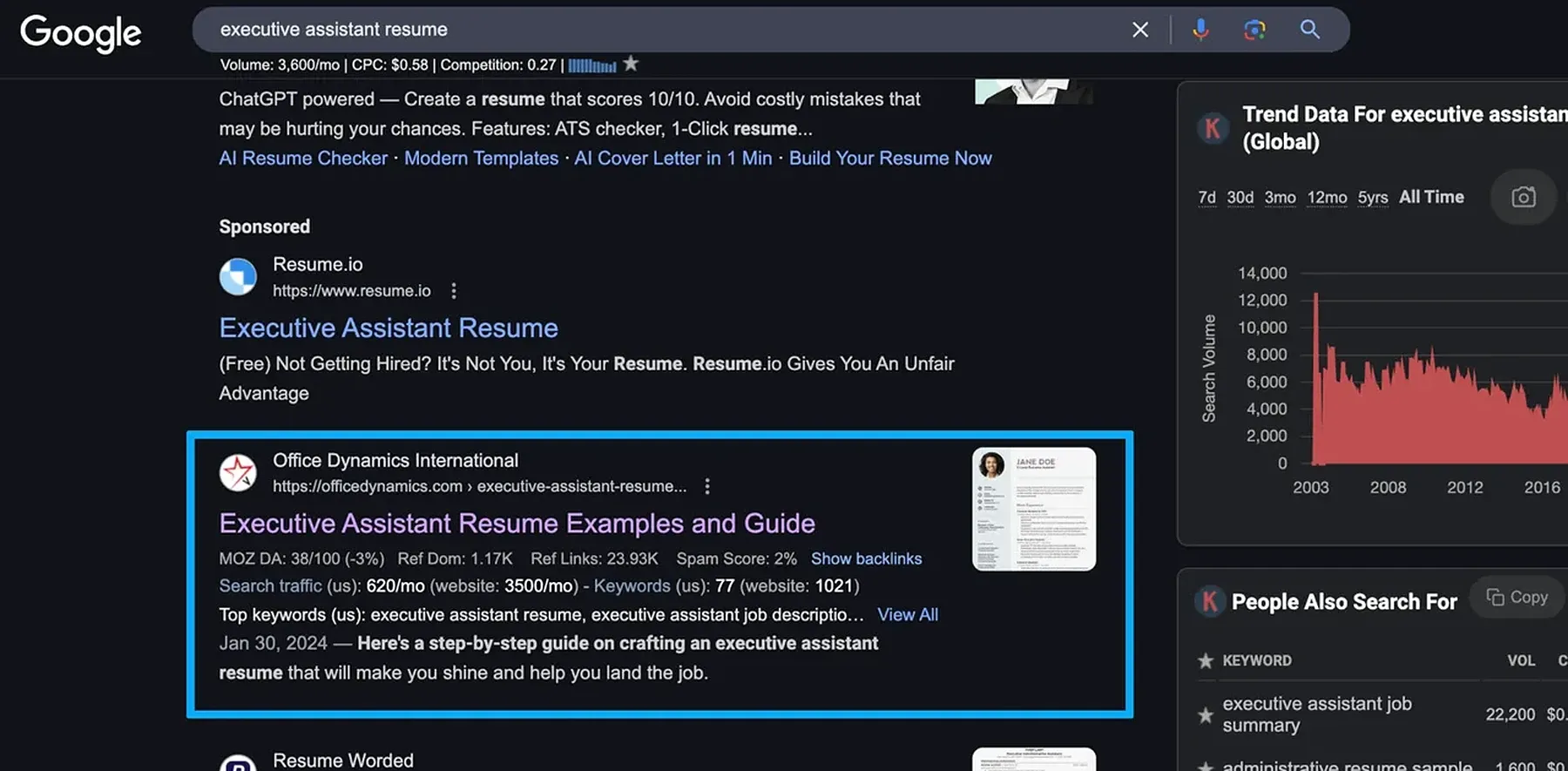This screenshot has height=771, width=1568.
Task: Click the Office Dynamics International favicon
Action: [x=238, y=472]
